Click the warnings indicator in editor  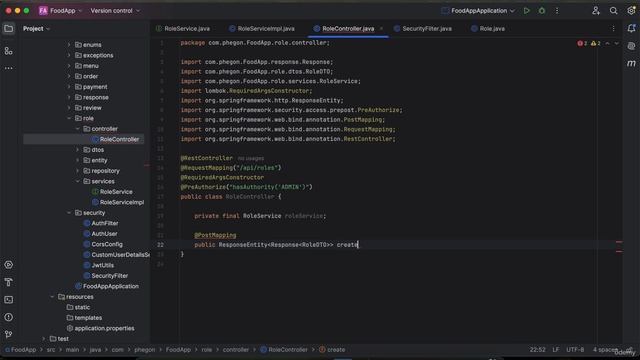click(596, 43)
